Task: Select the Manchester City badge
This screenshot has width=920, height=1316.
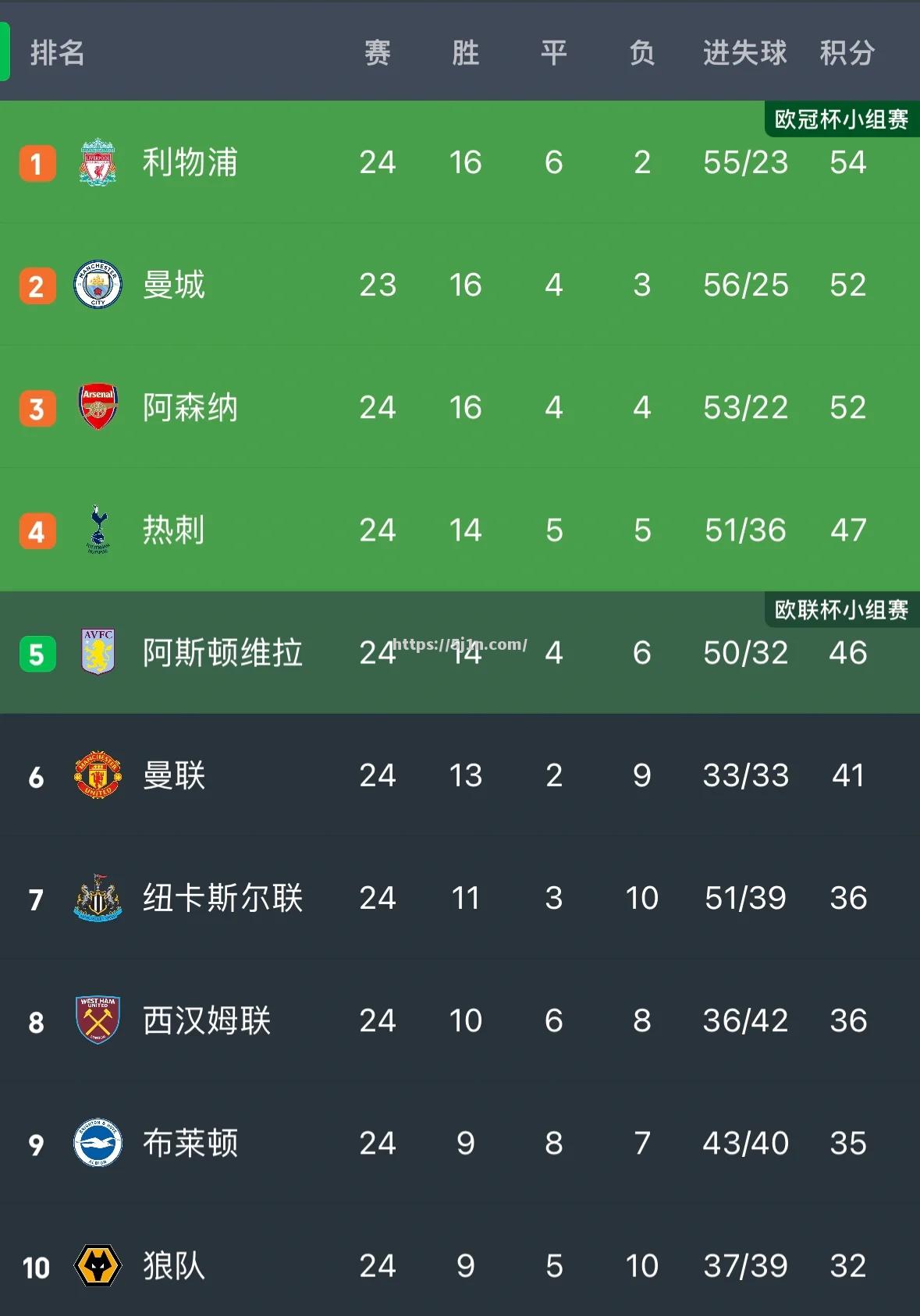Action: (x=98, y=285)
